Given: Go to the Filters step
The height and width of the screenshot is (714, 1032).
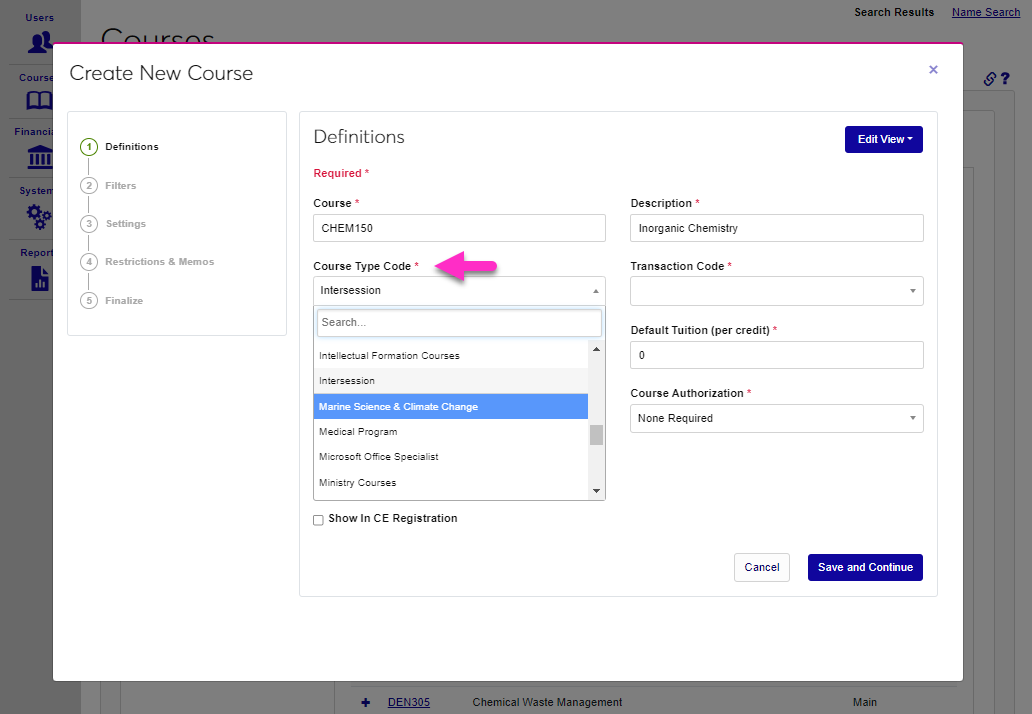Looking at the screenshot, I should coord(120,186).
